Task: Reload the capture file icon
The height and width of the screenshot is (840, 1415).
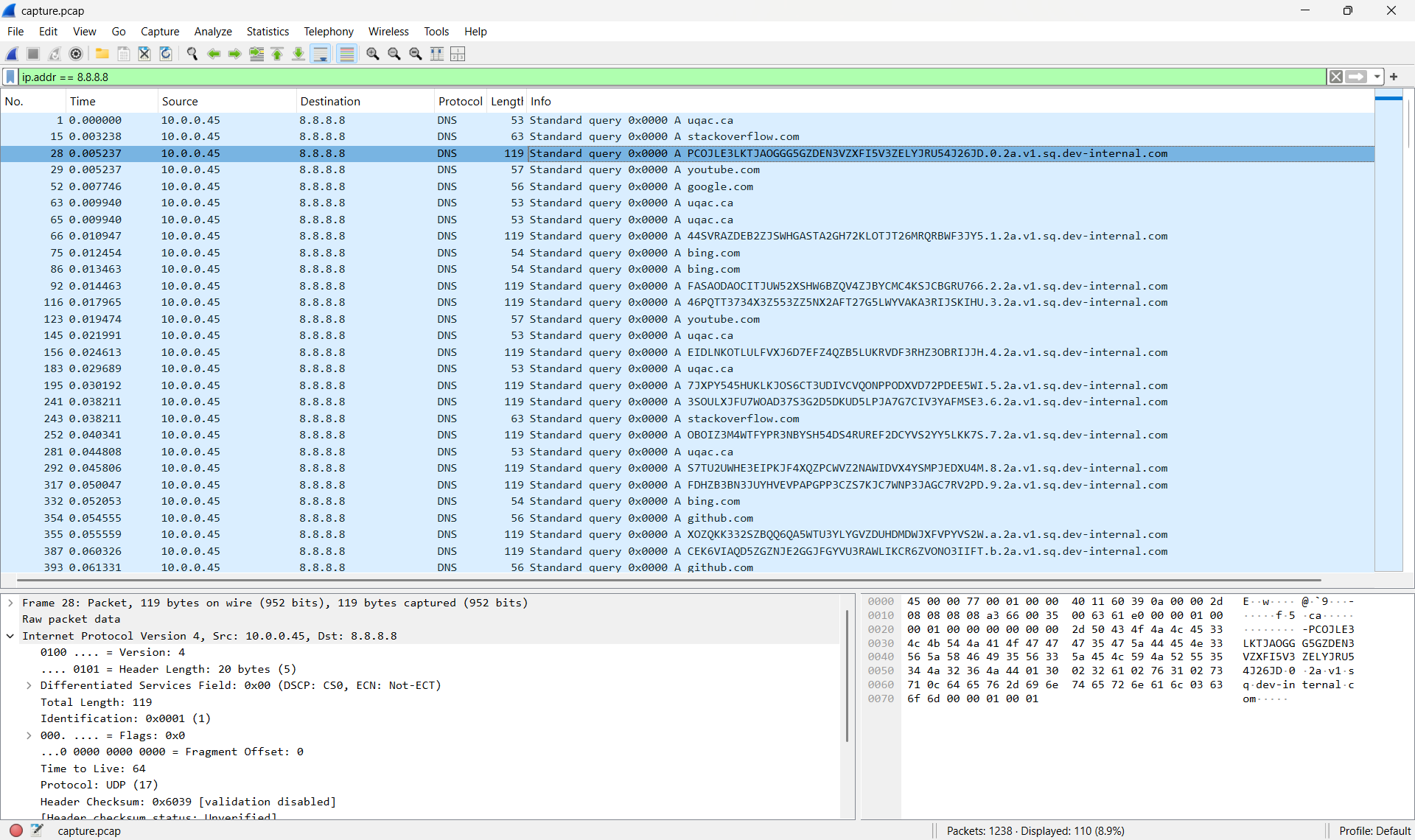Action: 166,54
